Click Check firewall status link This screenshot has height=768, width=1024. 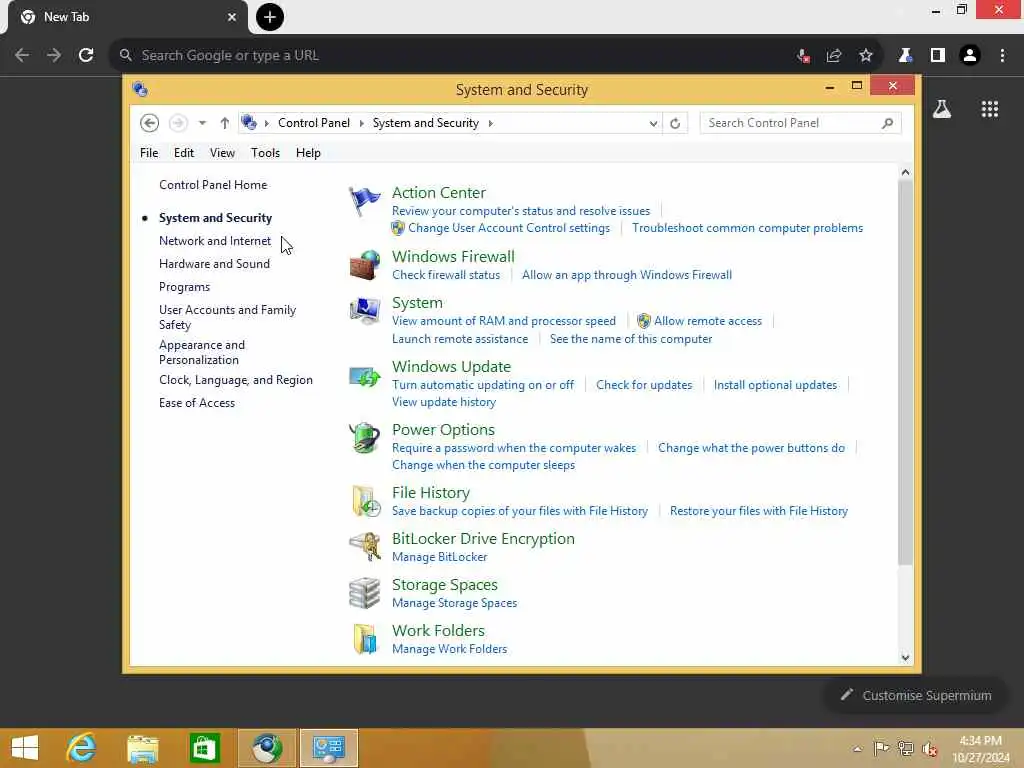click(446, 275)
